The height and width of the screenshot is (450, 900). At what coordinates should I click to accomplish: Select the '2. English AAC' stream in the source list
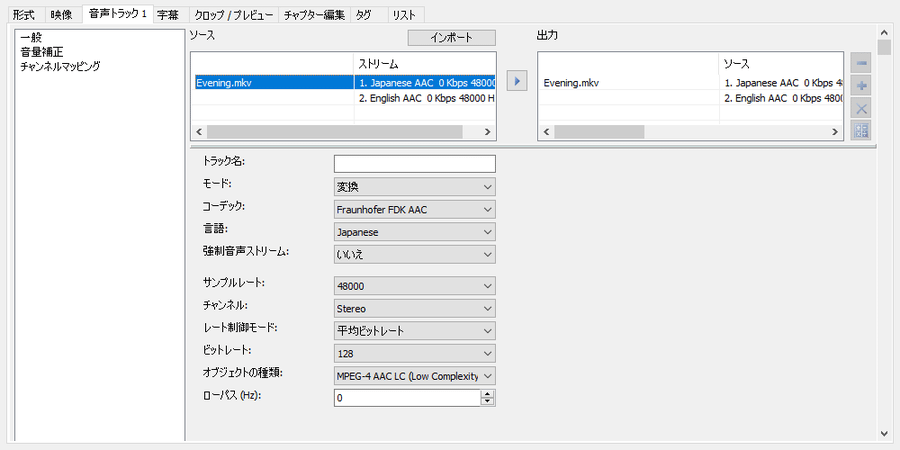pos(425,98)
